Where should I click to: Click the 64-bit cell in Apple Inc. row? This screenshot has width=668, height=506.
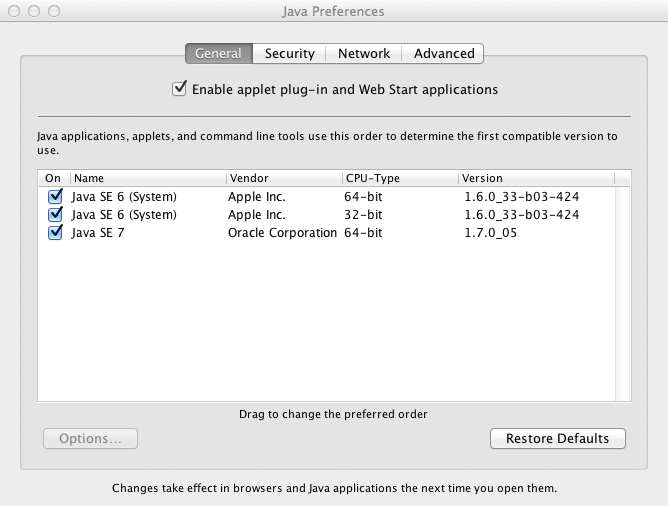(x=363, y=197)
